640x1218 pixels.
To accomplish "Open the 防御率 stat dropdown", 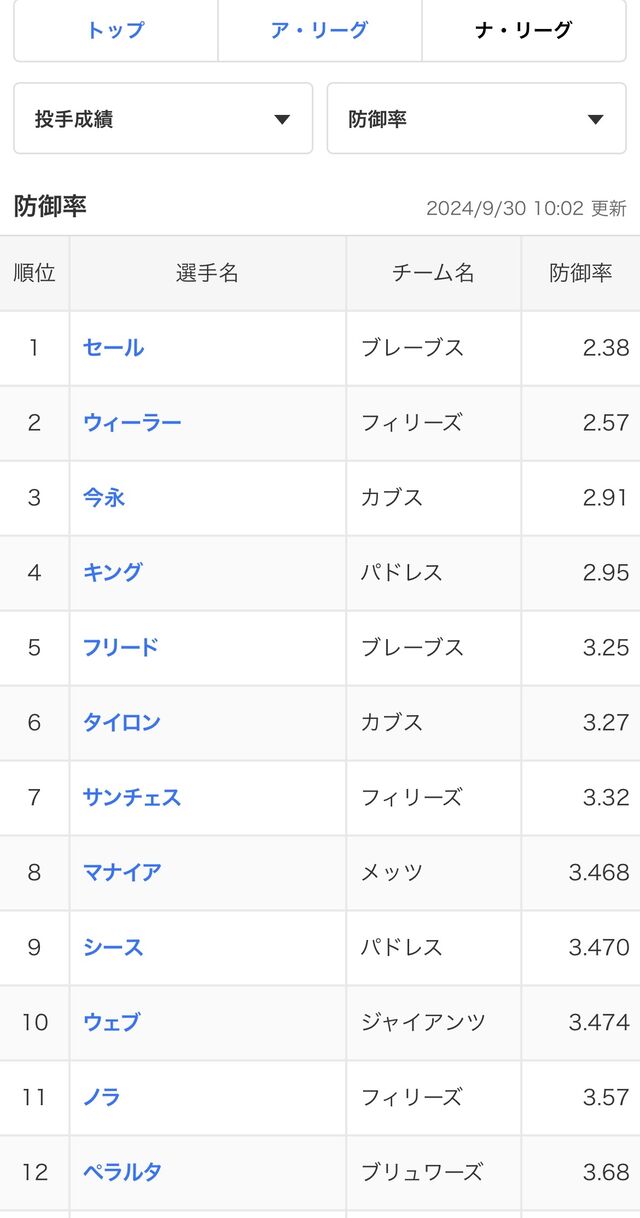I will coord(477,119).
